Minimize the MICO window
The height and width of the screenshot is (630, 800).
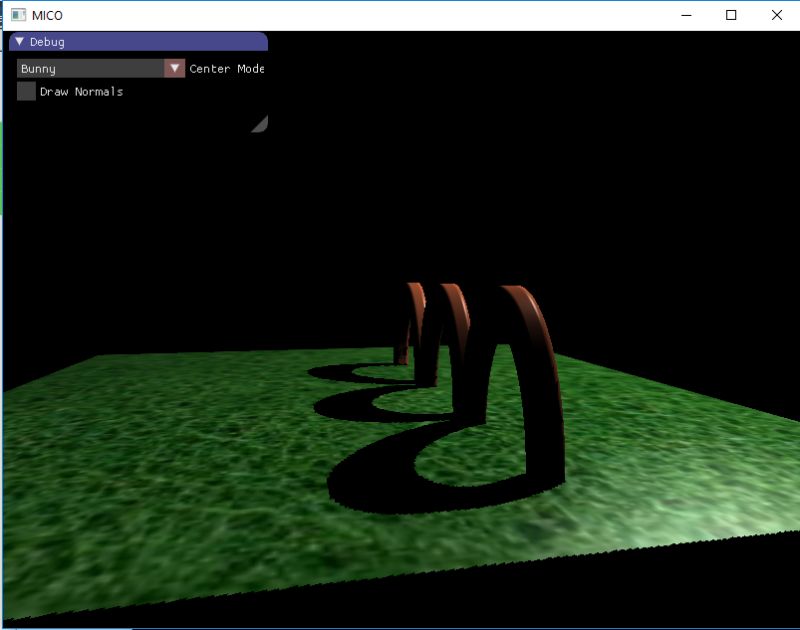(685, 15)
